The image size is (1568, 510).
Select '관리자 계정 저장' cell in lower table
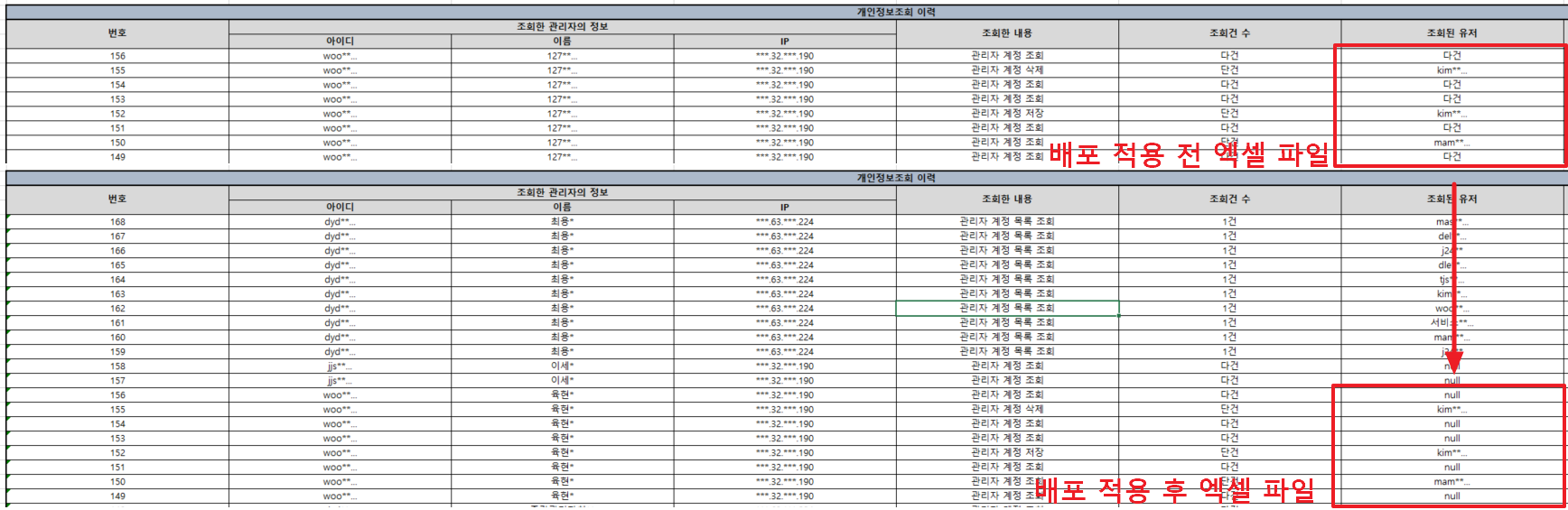[1007, 453]
